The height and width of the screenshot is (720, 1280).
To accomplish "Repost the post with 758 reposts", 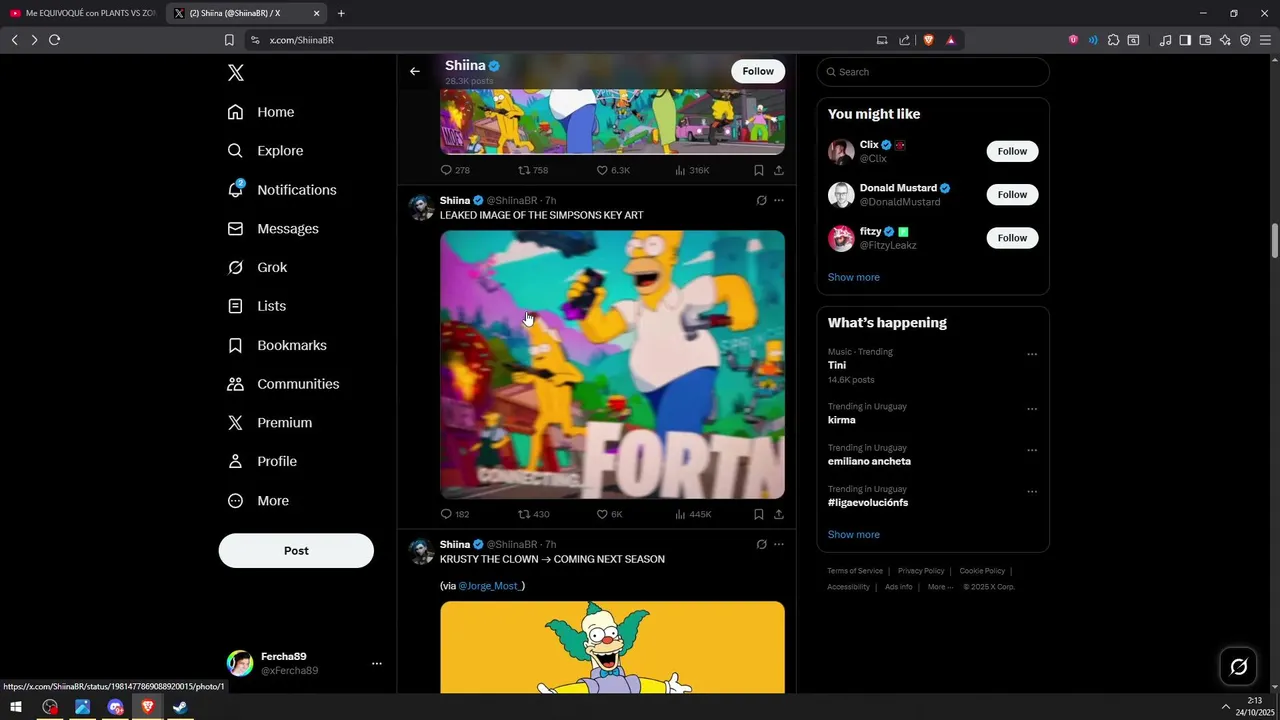I will point(533,170).
